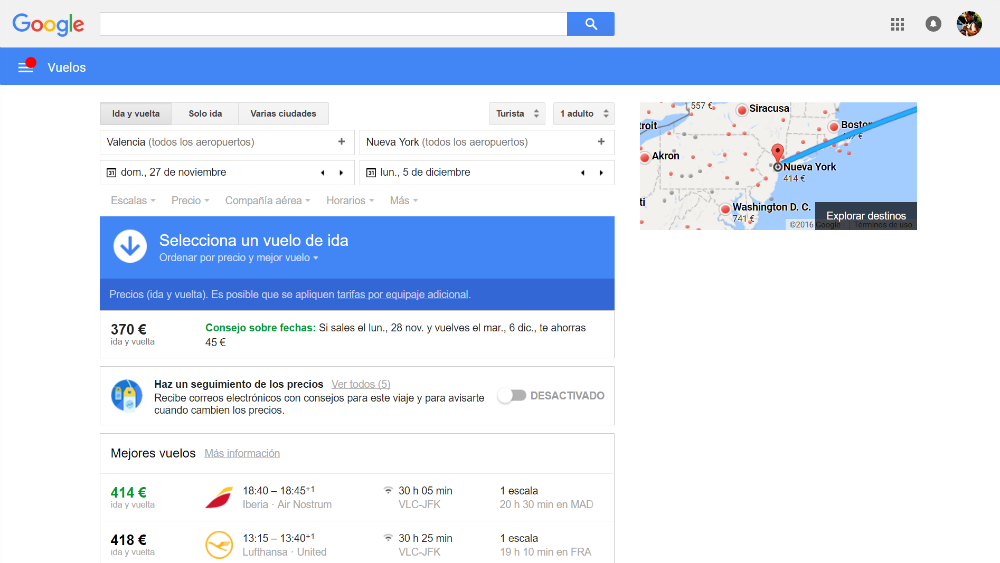Click the Washington D. C. map marker
Image resolution: width=1000 pixels, height=563 pixels.
(725, 208)
